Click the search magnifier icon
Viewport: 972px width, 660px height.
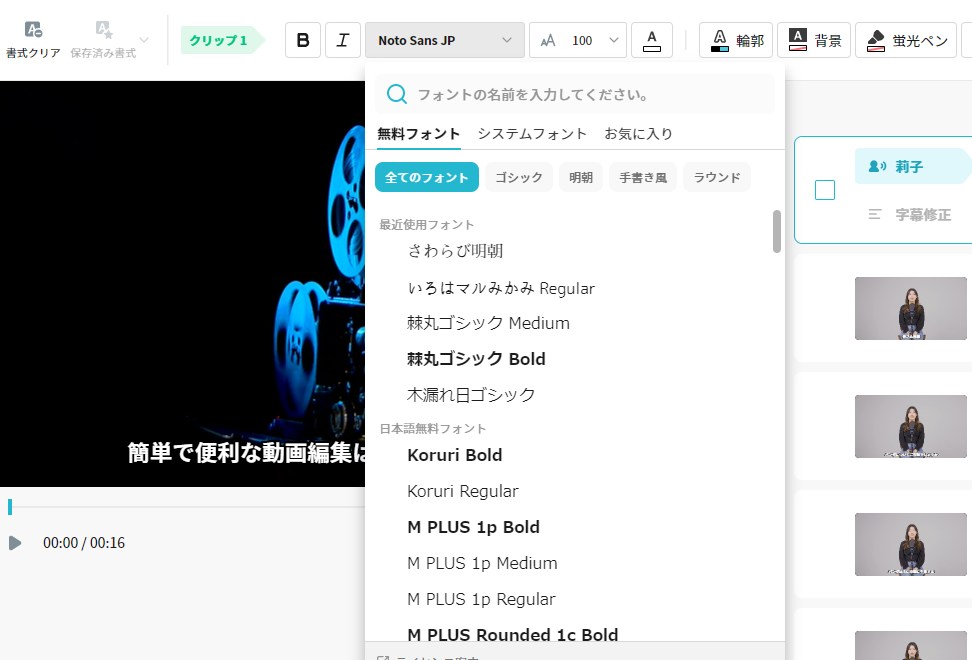click(x=397, y=94)
